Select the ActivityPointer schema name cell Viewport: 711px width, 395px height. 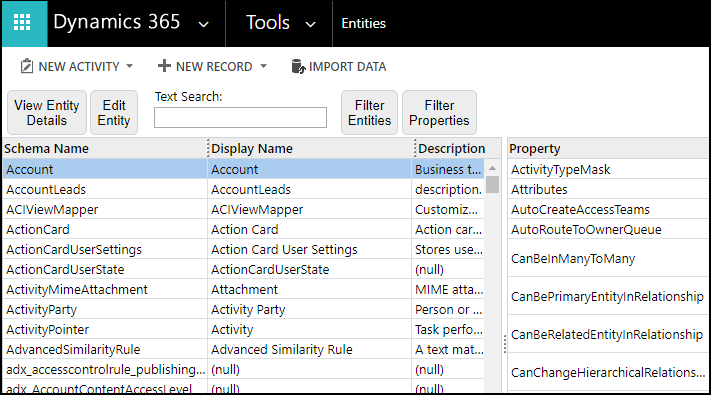coord(105,329)
